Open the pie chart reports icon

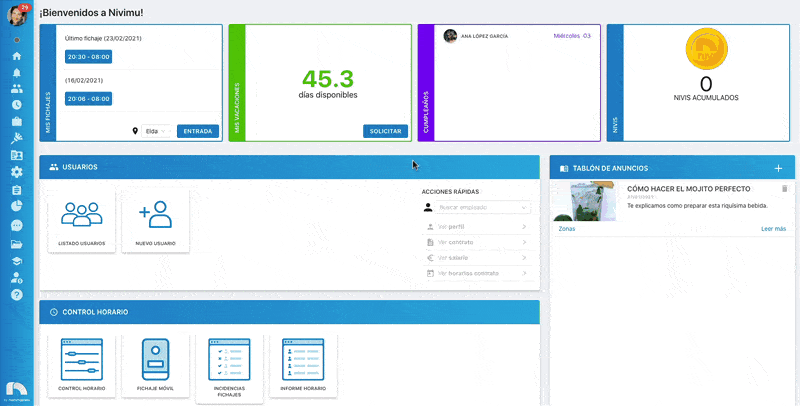[16, 206]
